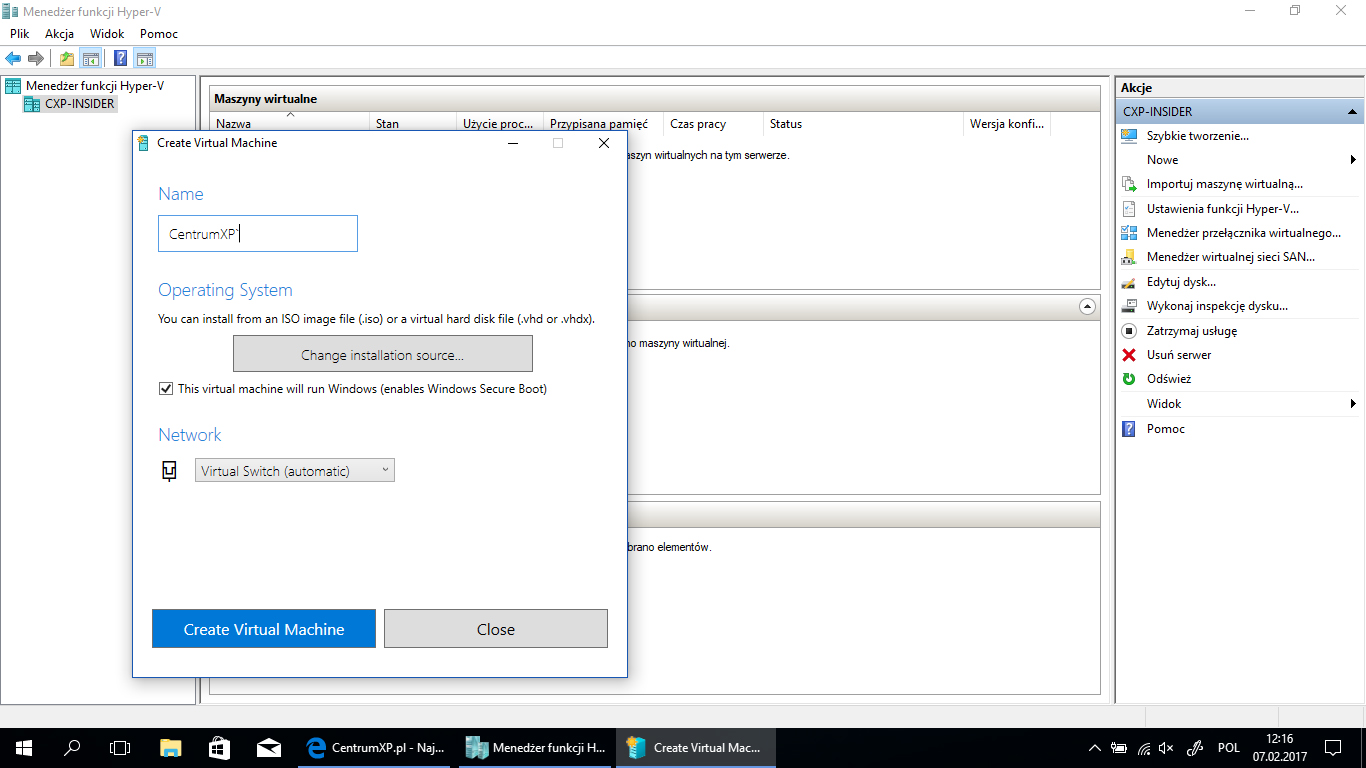
Task: Click the Windows Ink pen tray icon
Action: pyautogui.click(x=1194, y=747)
